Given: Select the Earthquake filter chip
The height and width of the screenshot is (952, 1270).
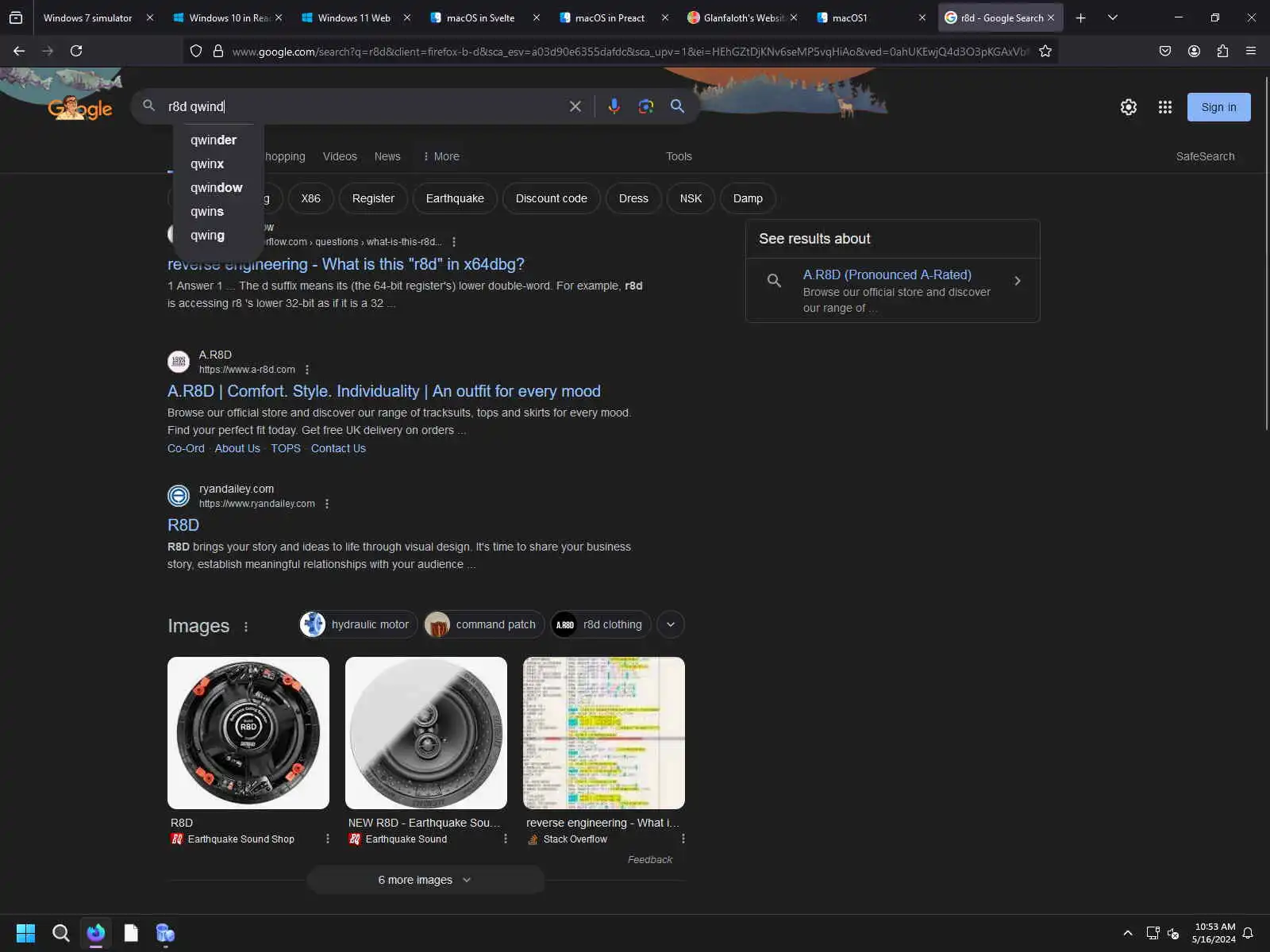Looking at the screenshot, I should 455,198.
